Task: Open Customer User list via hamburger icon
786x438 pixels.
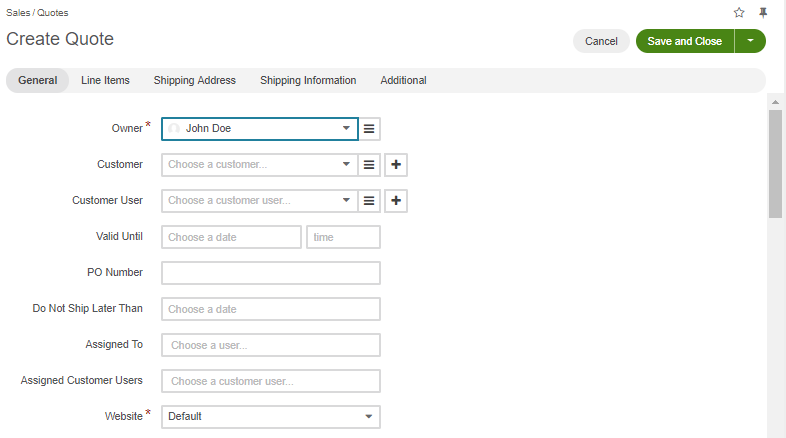Action: pos(369,201)
